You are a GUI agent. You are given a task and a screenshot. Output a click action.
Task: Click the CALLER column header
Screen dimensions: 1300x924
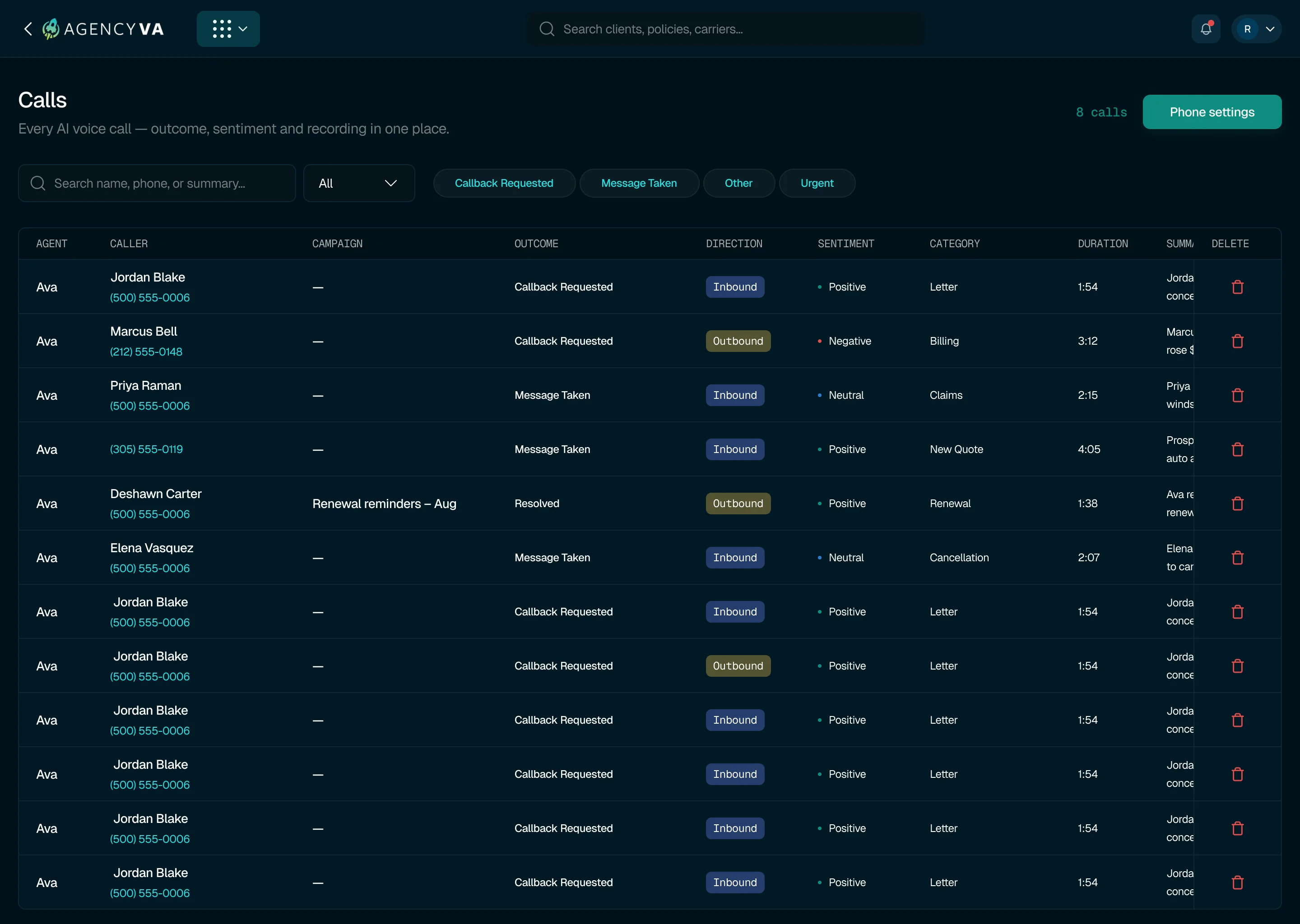pyautogui.click(x=129, y=244)
